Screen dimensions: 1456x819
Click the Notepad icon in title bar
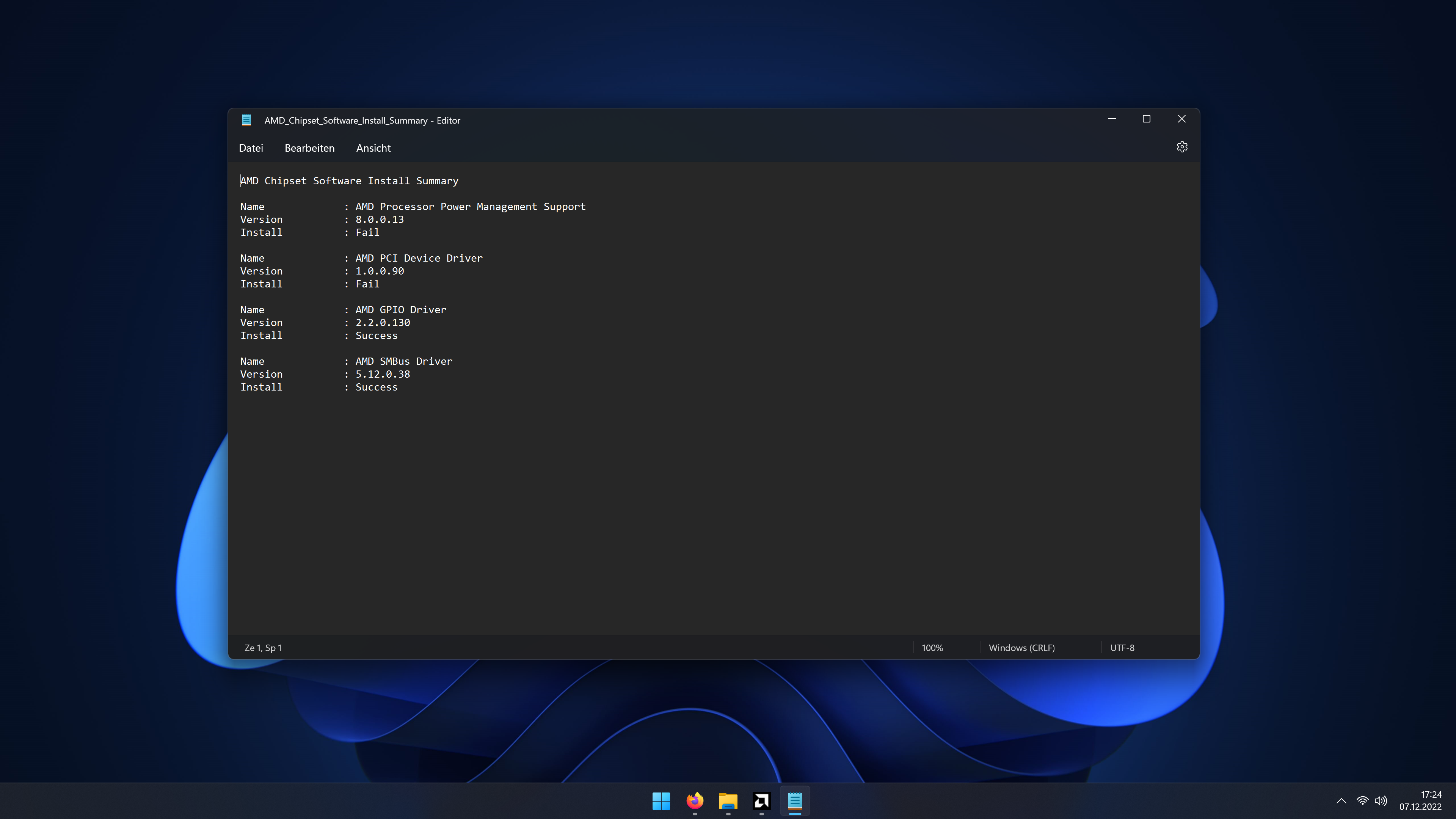246,120
